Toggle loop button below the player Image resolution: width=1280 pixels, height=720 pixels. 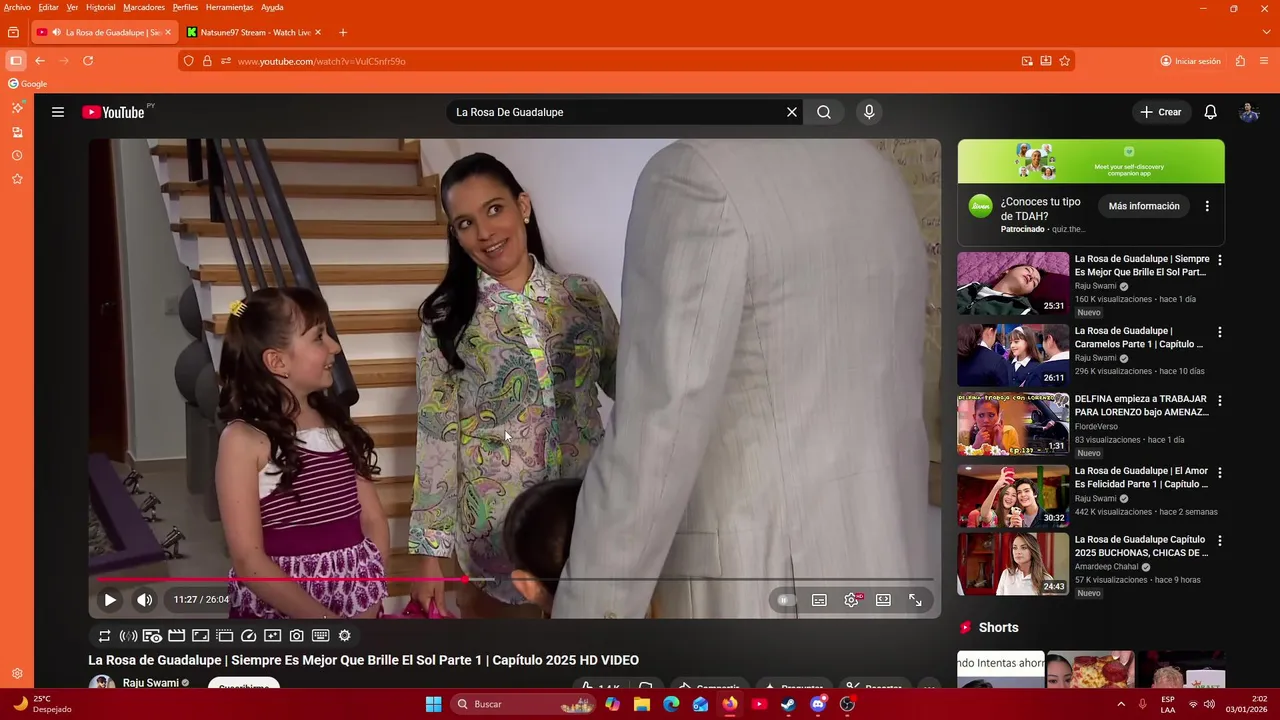(x=104, y=636)
